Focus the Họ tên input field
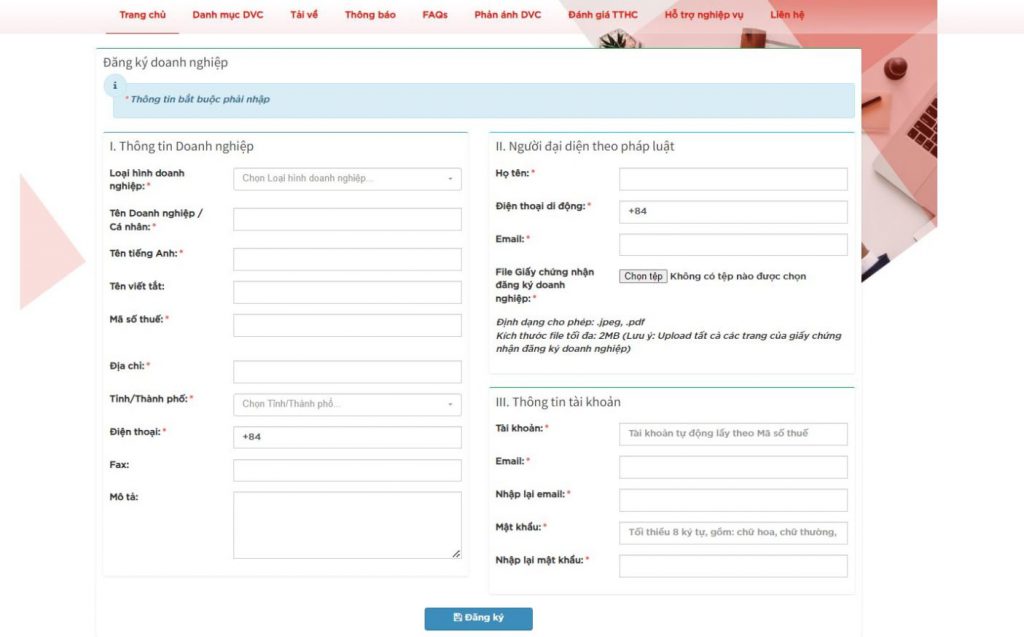The width and height of the screenshot is (1024, 637). [x=733, y=179]
